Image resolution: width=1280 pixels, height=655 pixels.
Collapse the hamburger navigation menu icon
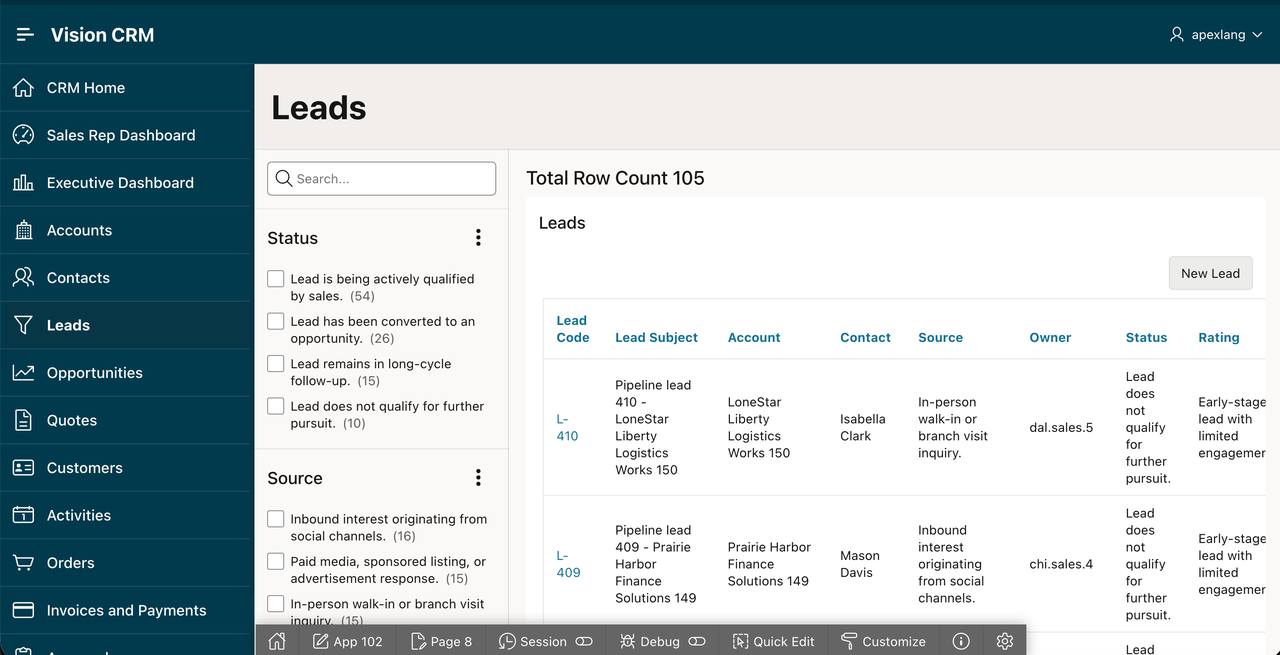tap(25, 35)
